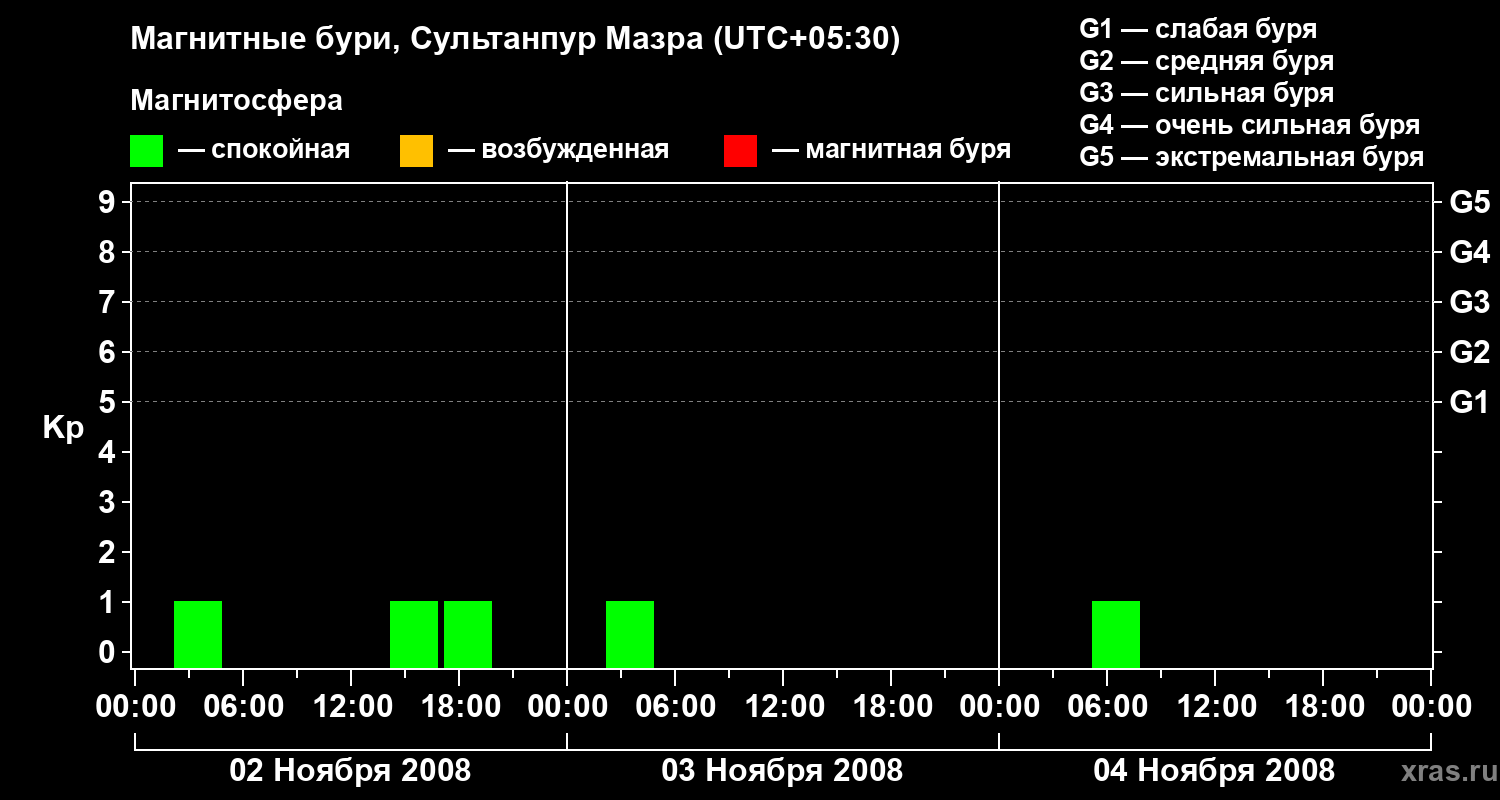The width and height of the screenshot is (1500, 800).
Task: Click the 06:00 time label above 04 Ноября
Action: pos(1107,706)
